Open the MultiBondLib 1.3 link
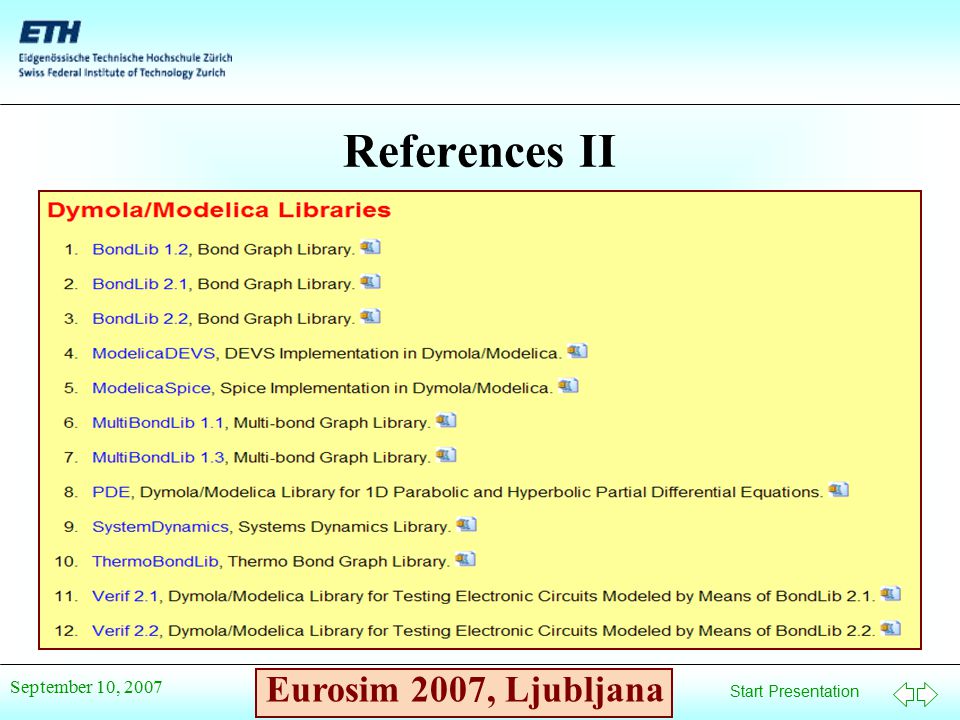Image resolution: width=960 pixels, height=720 pixels. (158, 458)
